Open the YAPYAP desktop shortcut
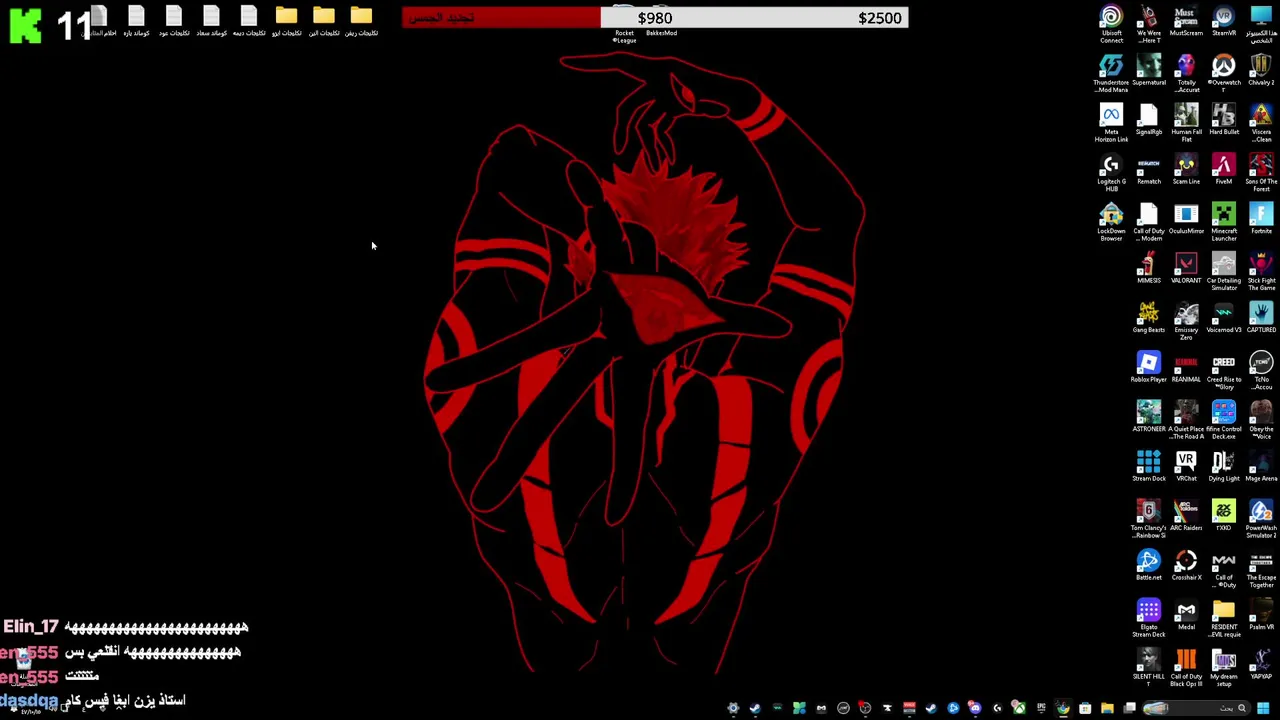 (x=1261, y=665)
